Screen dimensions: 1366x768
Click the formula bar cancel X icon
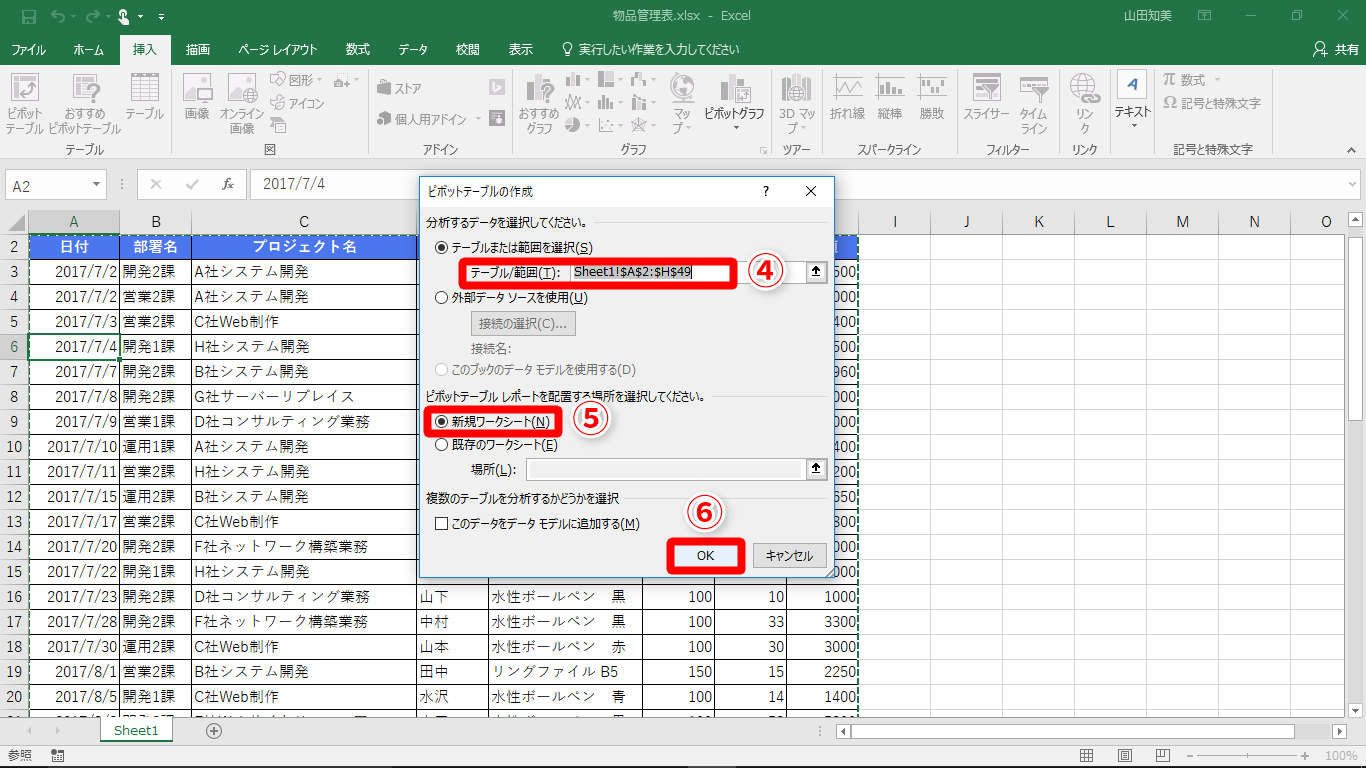click(x=157, y=184)
